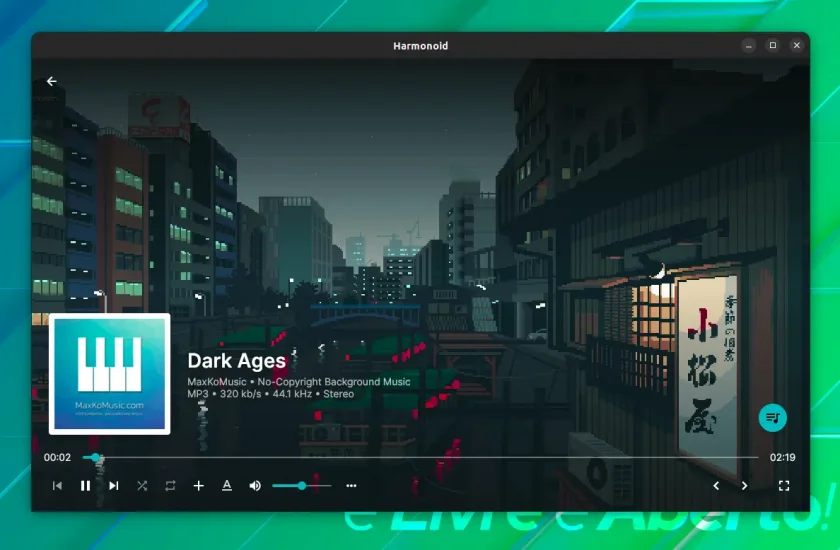Maximize the Harmonoid window
This screenshot has width=840, height=550.
click(772, 46)
